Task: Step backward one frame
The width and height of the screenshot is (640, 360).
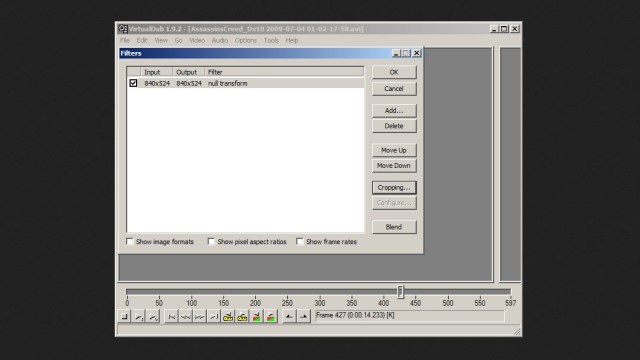Action: tap(185, 317)
